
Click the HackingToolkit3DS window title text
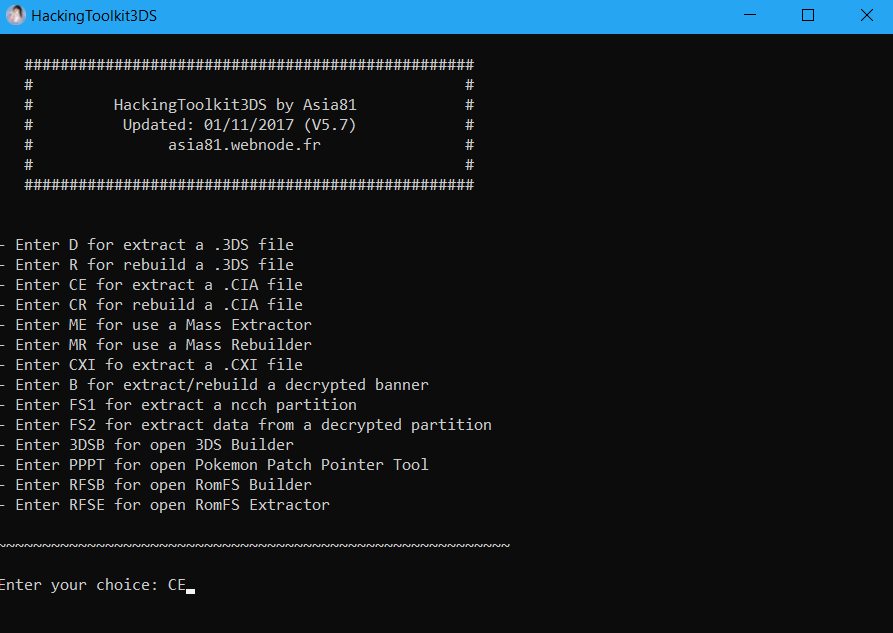tap(94, 16)
